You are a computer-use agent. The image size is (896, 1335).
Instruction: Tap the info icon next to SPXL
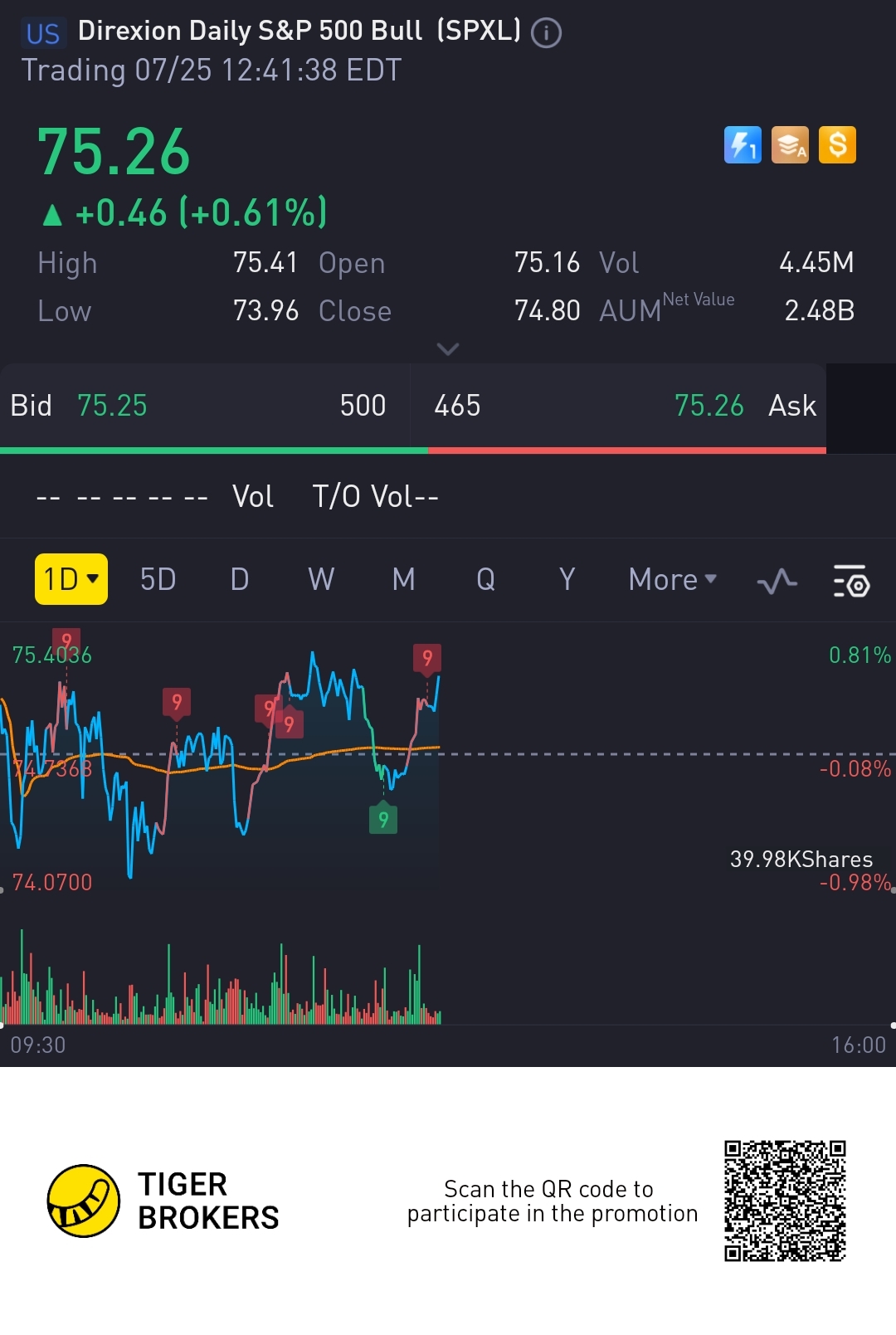546,33
